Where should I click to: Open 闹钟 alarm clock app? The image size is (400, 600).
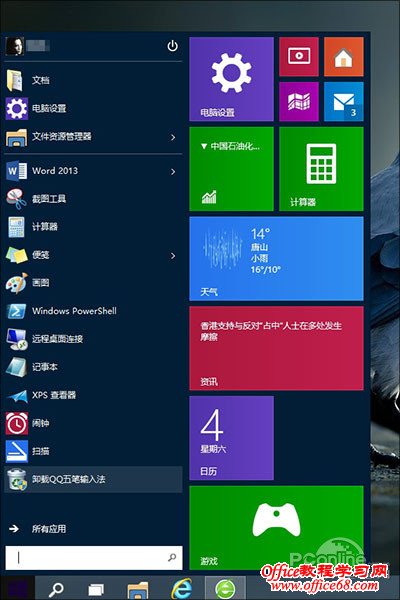93,423
